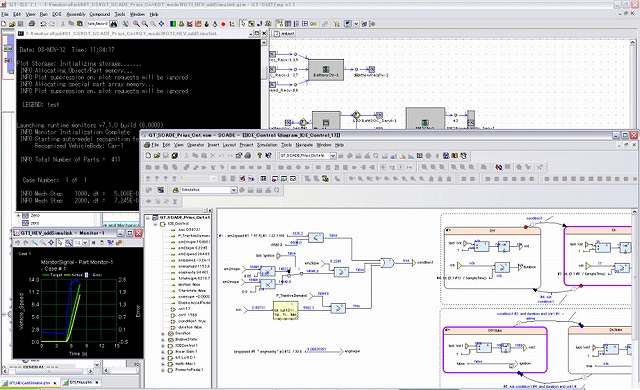Open the small dropdown arrow in Monitor-1 toolbar

click(x=85, y=243)
